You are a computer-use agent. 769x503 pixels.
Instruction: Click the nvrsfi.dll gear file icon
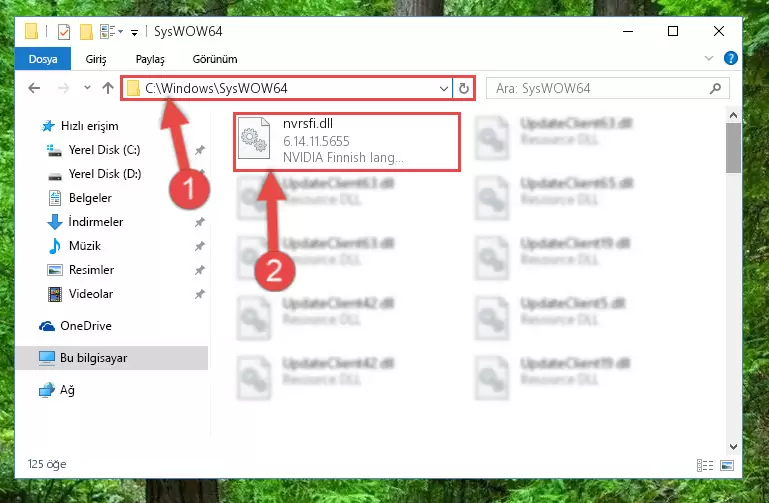click(254, 139)
